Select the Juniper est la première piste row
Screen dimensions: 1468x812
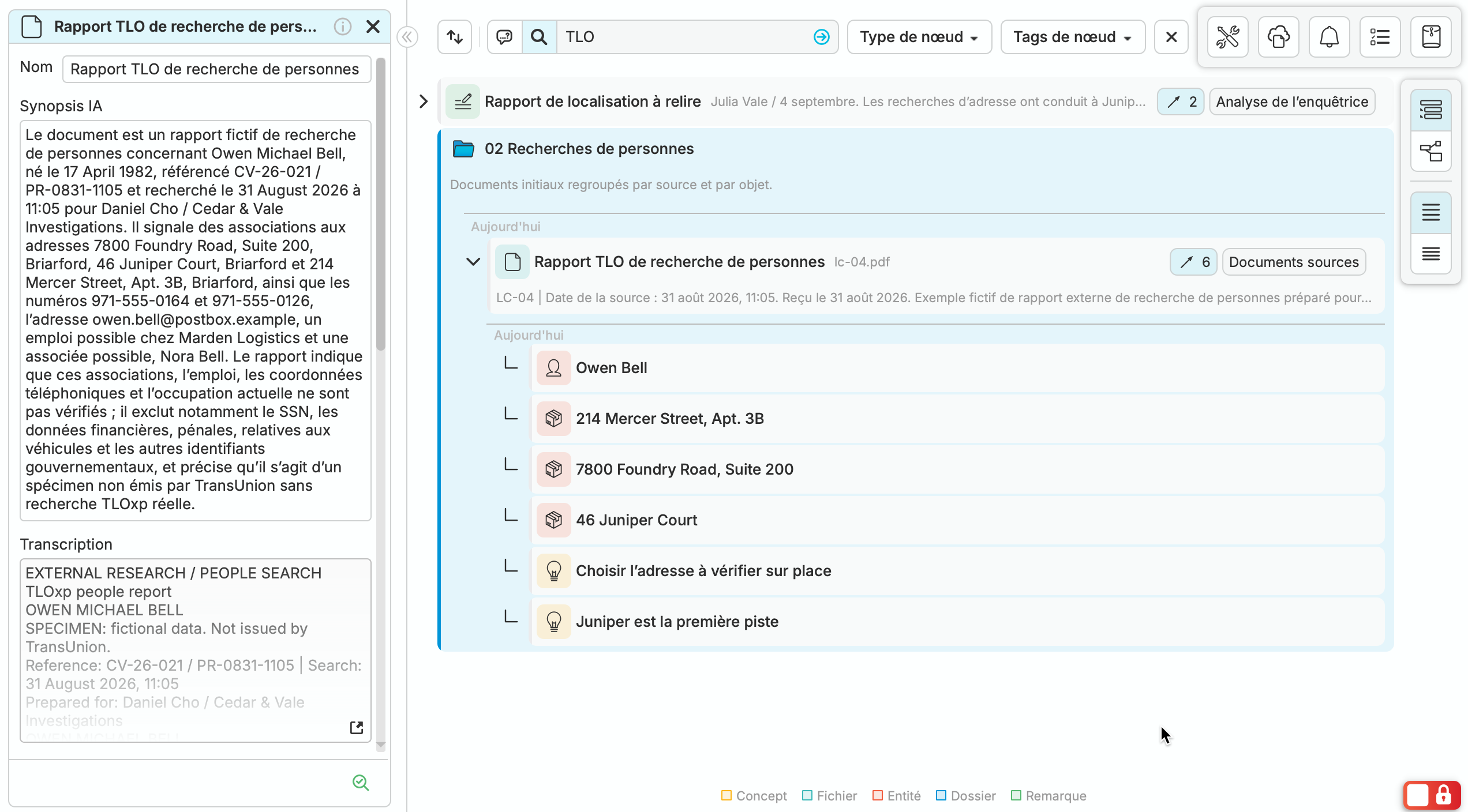957,622
